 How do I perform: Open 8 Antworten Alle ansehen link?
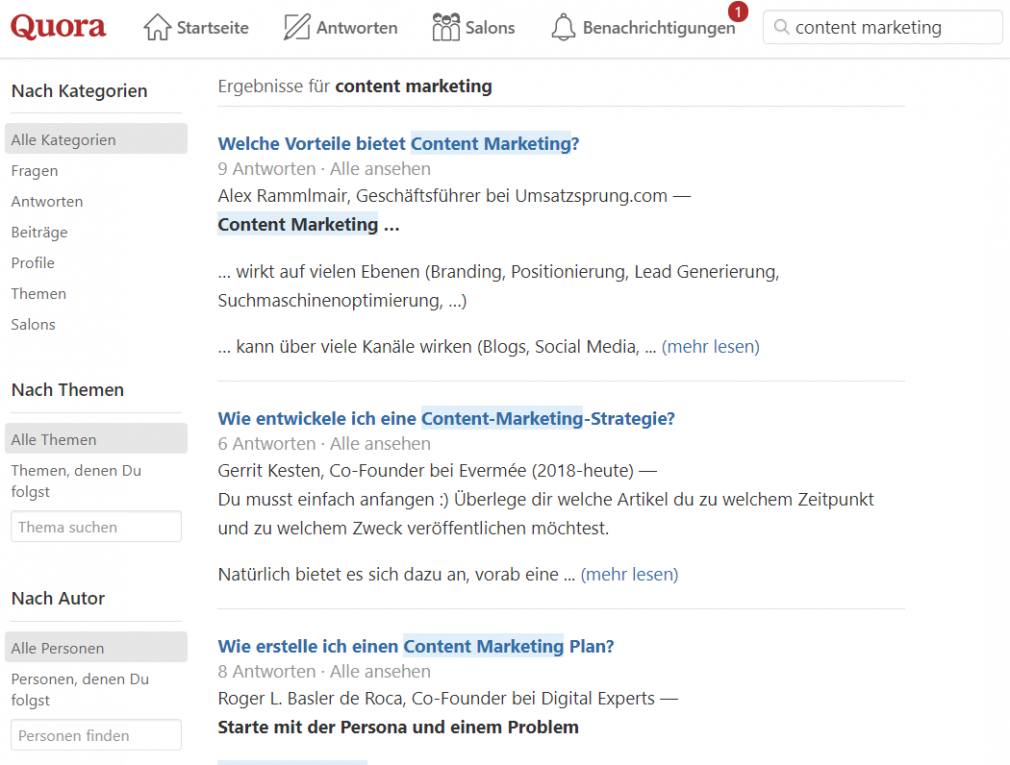[x=325, y=672]
